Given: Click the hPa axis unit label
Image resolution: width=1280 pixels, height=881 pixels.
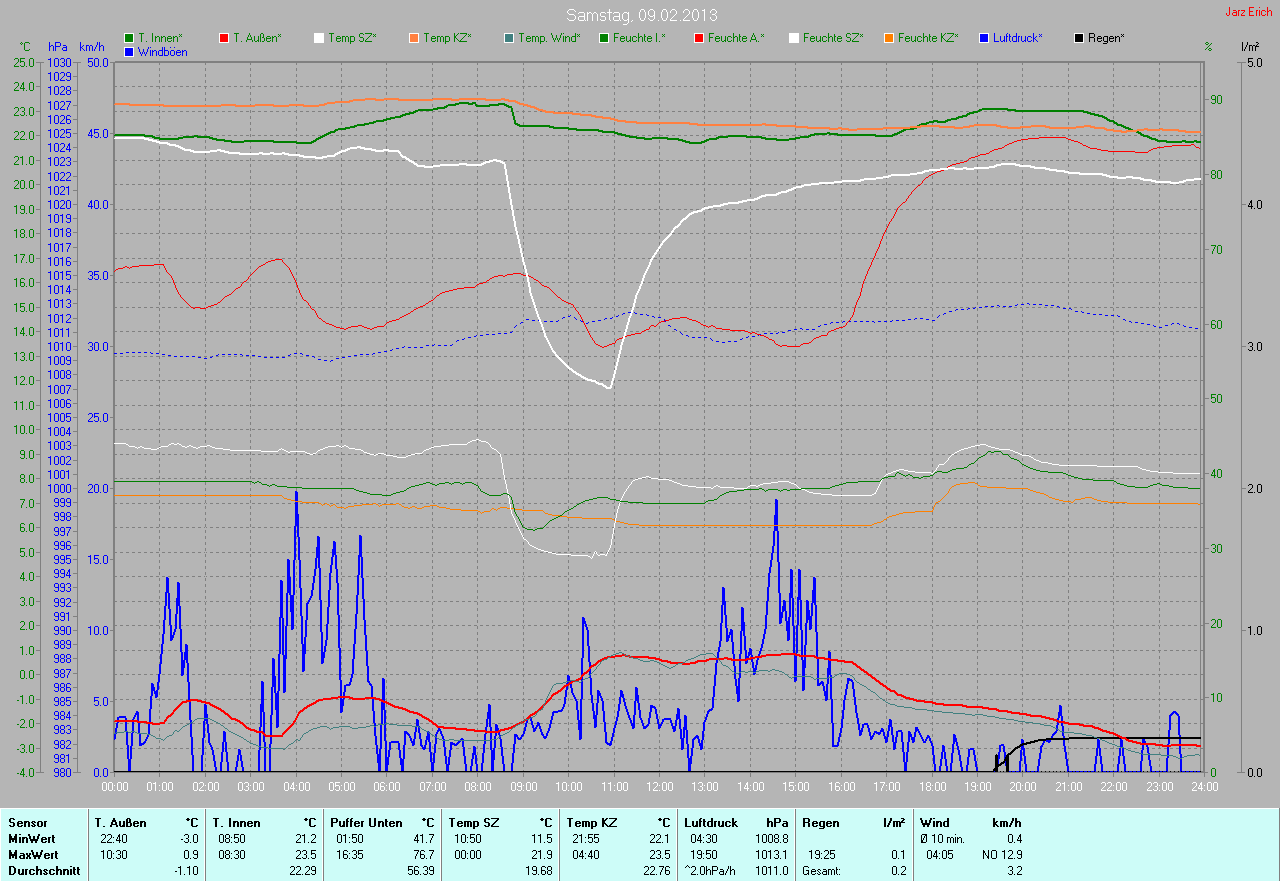Looking at the screenshot, I should (x=58, y=47).
